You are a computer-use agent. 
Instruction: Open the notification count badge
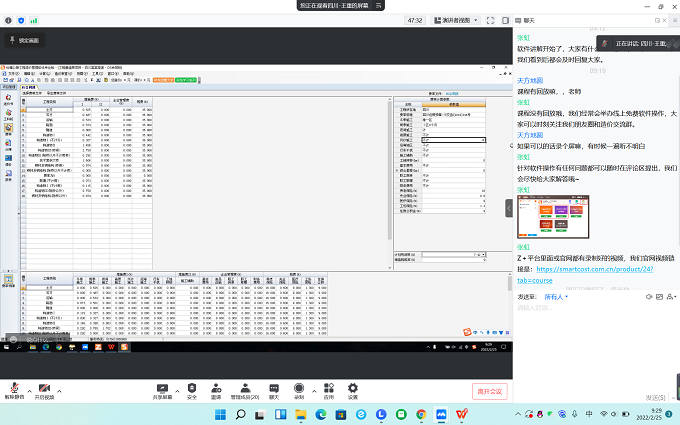click(x=670, y=414)
